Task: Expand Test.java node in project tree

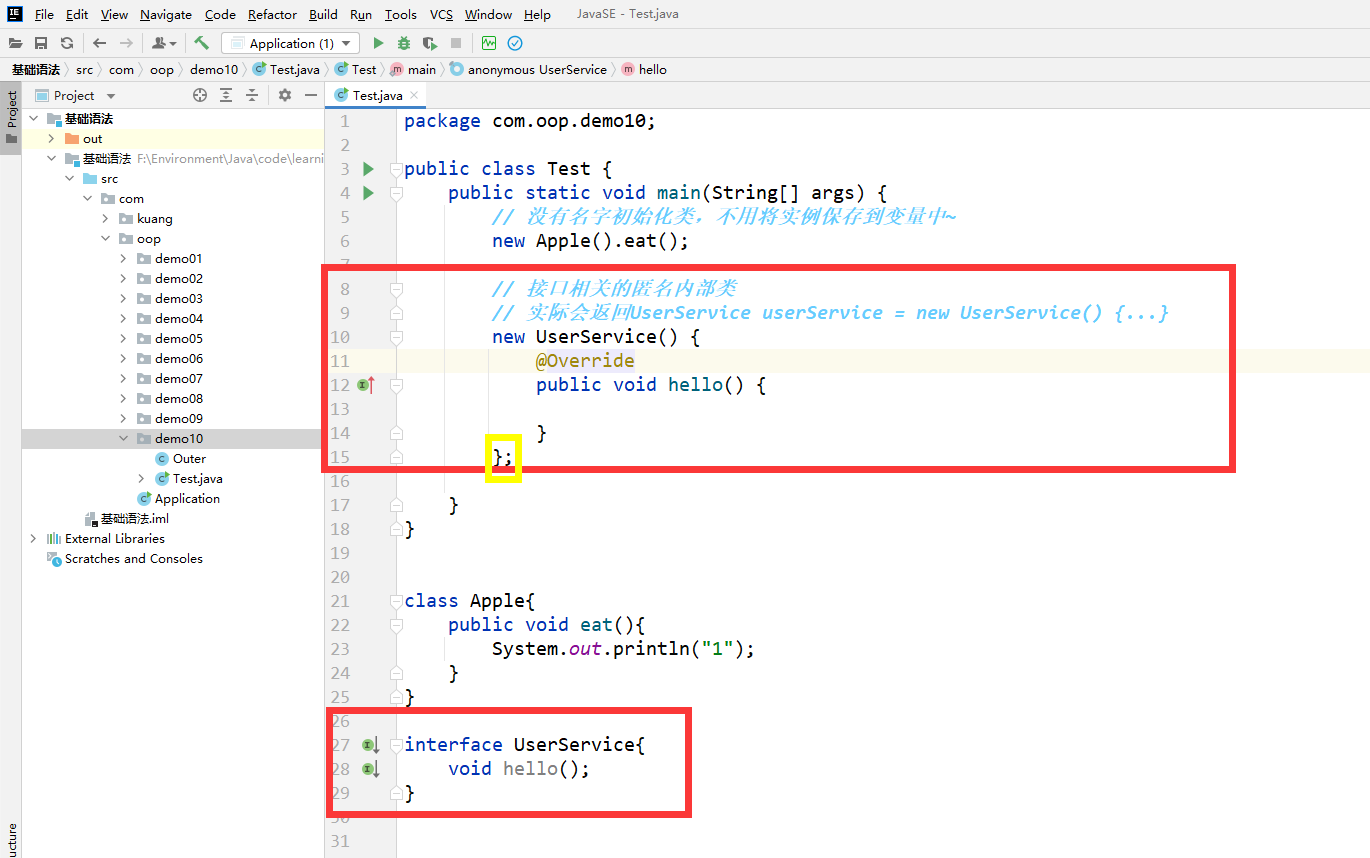Action: (x=141, y=478)
